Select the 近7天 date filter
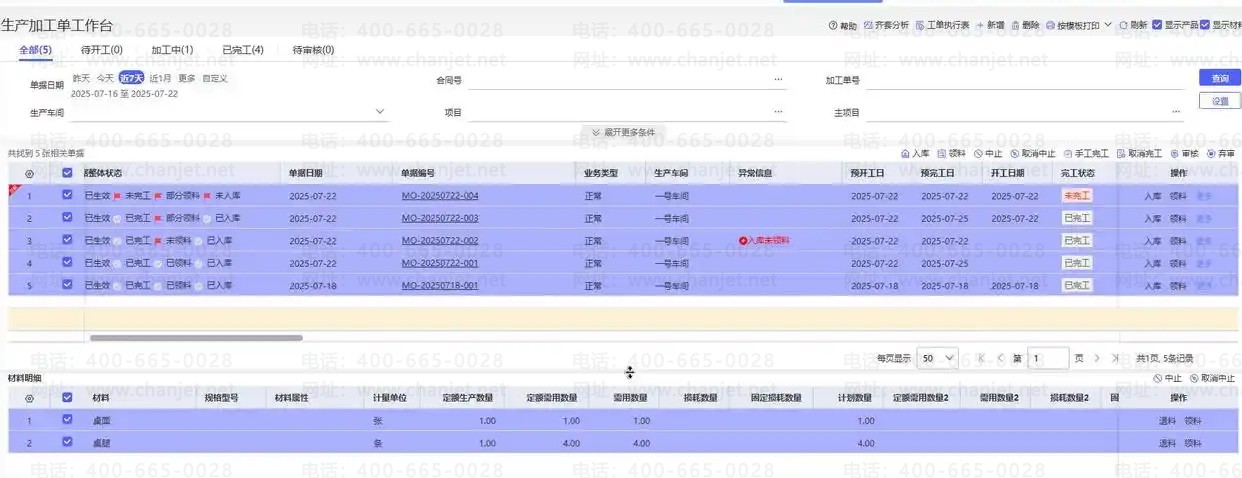The image size is (1242, 478). 131,78
